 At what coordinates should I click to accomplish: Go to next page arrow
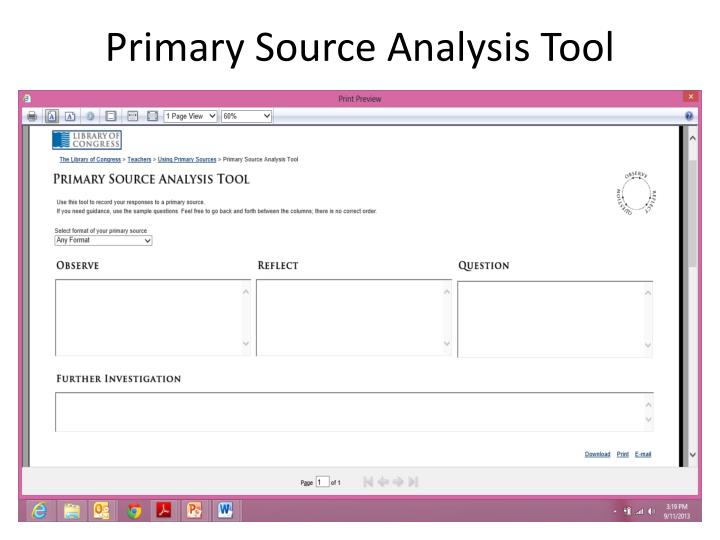(398, 482)
